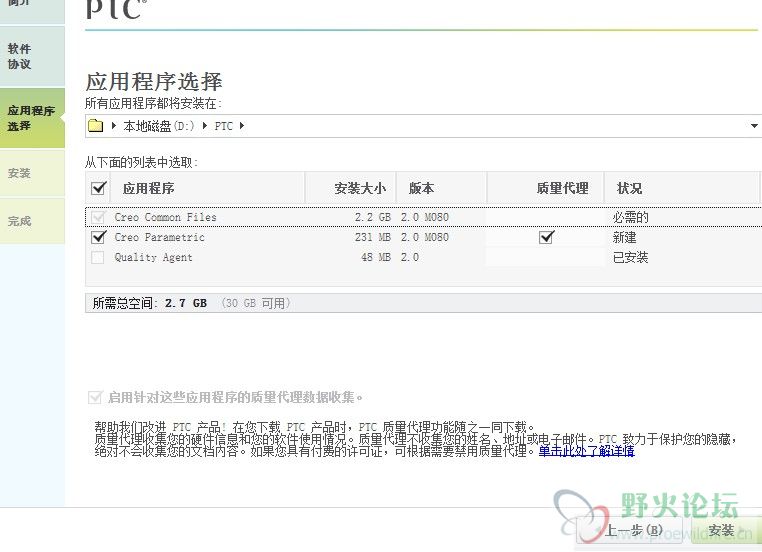This screenshot has width=762, height=552.
Task: Toggle quality agent checkbox for Creo Parametric
Action: coord(547,237)
